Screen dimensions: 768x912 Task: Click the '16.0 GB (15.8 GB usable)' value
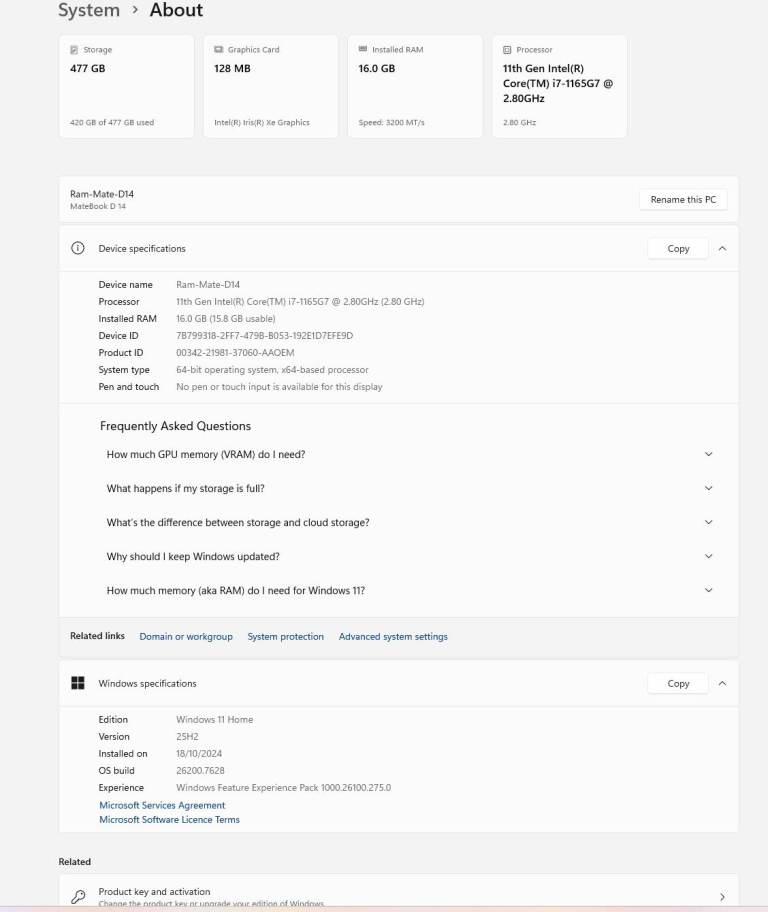pyautogui.click(x=226, y=319)
